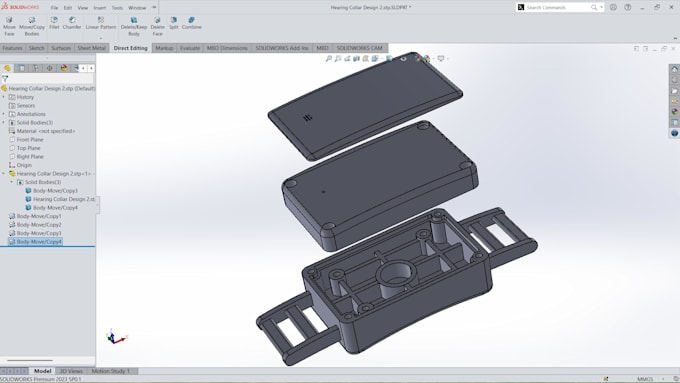Open the ConfigurationManager panel tab
This screenshot has height=383, width=680.
click(x=36, y=68)
